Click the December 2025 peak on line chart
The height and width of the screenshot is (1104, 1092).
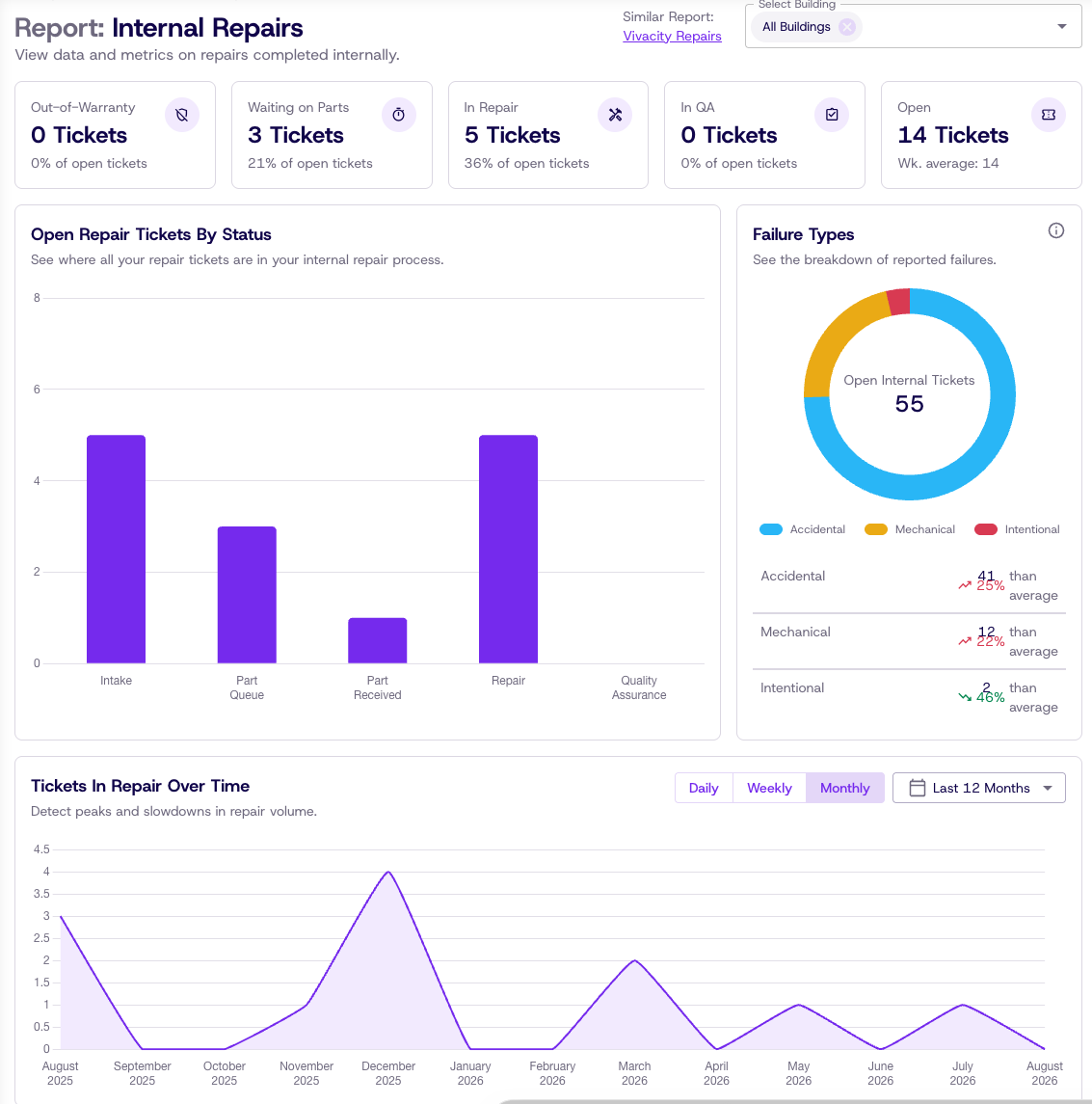388,872
